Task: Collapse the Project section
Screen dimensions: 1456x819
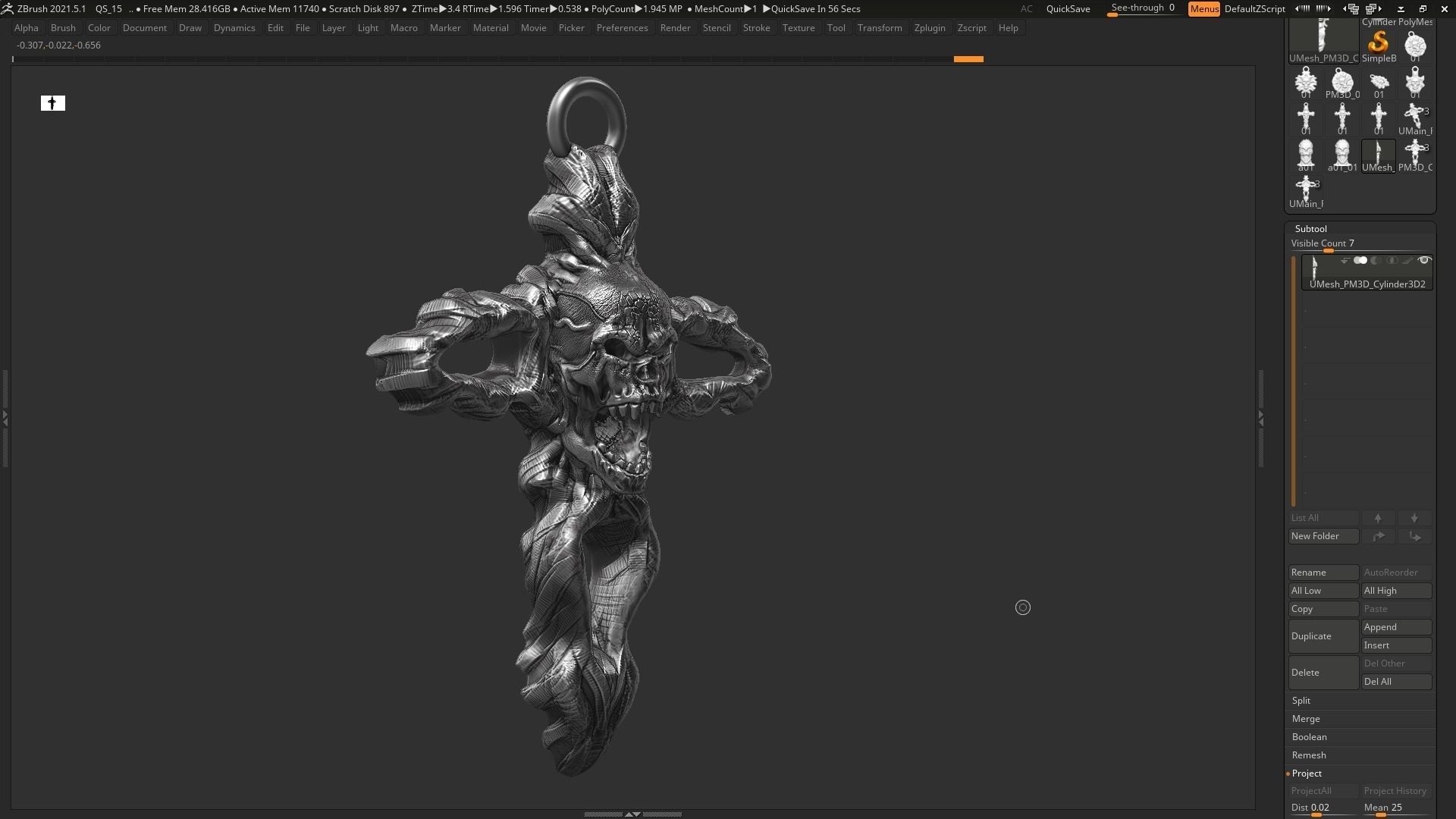Action: pyautogui.click(x=1307, y=773)
